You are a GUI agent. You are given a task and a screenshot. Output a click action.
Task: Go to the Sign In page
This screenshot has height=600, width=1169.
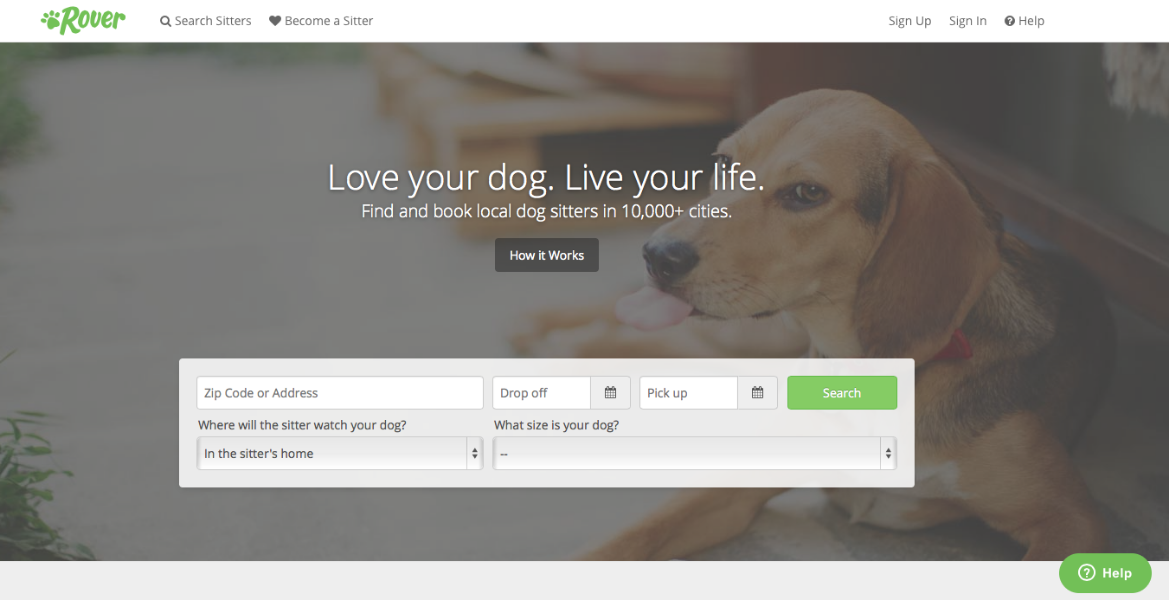[968, 21]
